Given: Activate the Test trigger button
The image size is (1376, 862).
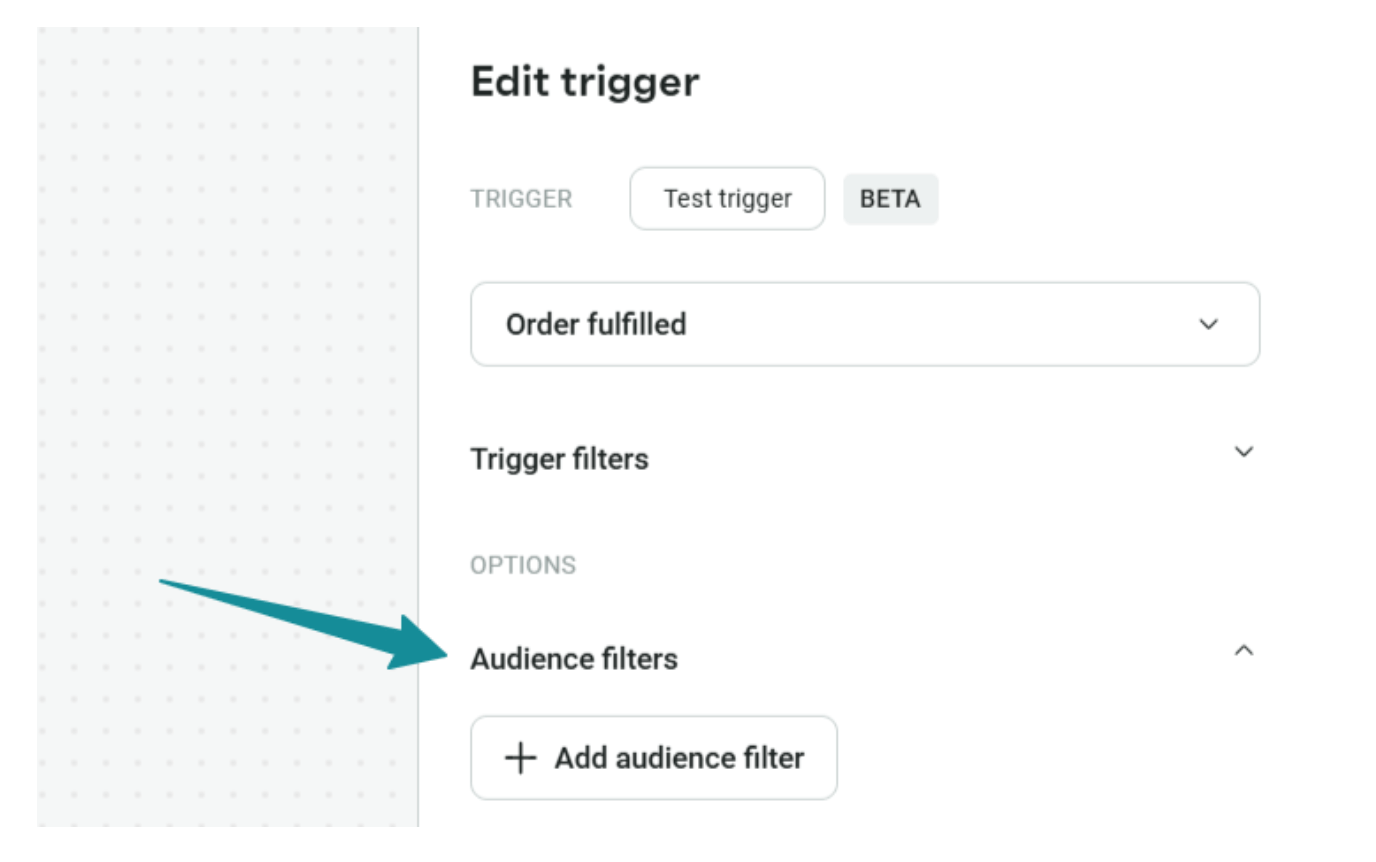Looking at the screenshot, I should point(726,198).
